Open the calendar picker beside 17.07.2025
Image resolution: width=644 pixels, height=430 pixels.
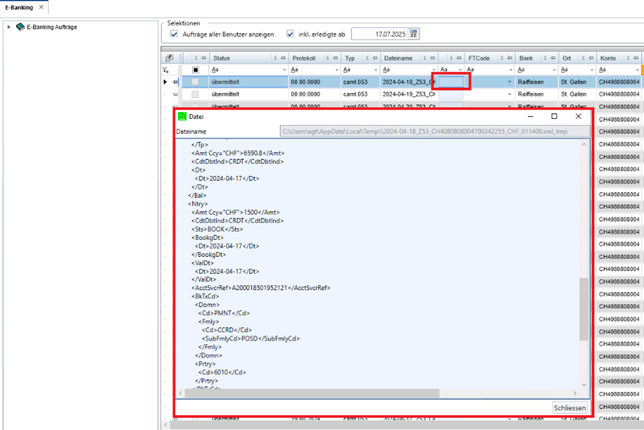(x=414, y=34)
